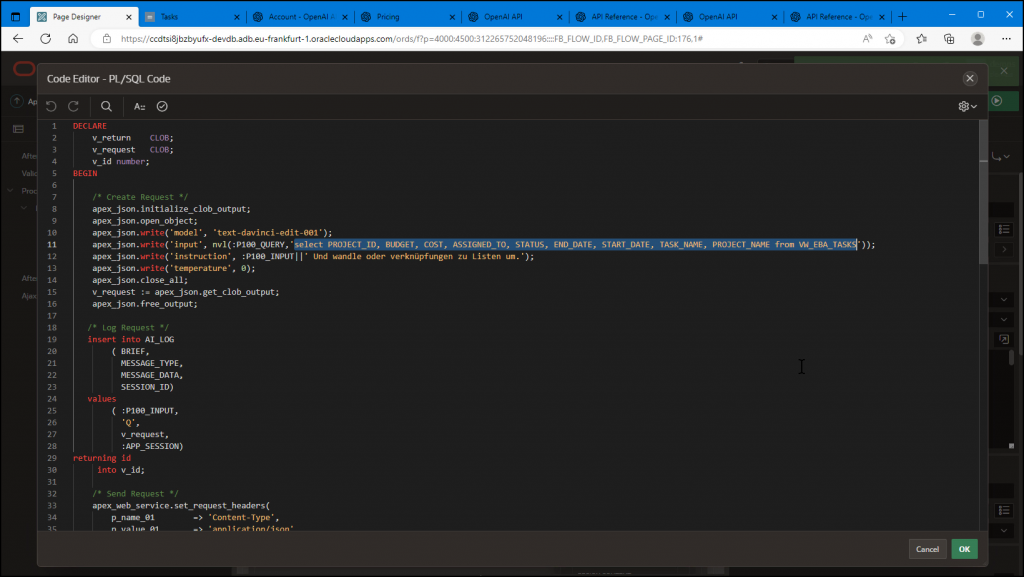
Task: Go back in browser
Action: [x=18, y=39]
